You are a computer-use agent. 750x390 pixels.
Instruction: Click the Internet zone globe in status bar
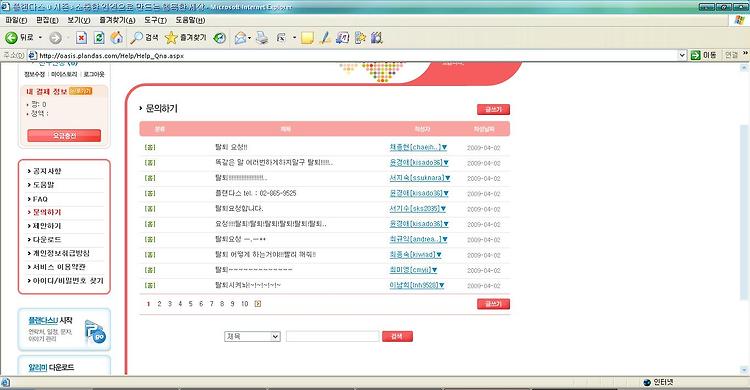coord(647,382)
